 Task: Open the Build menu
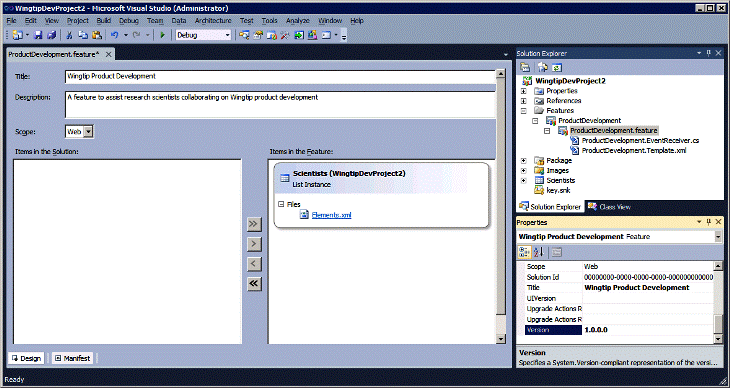pyautogui.click(x=104, y=20)
